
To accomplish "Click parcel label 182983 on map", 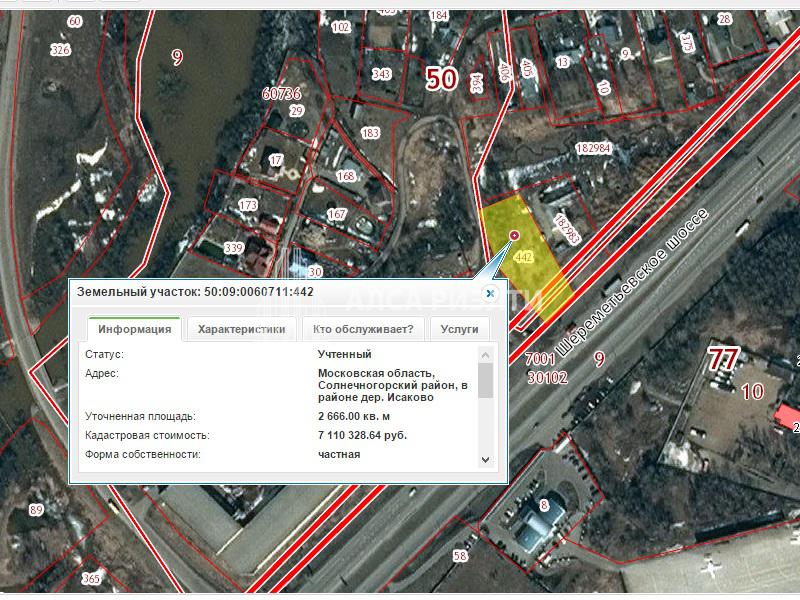I will click(567, 229).
